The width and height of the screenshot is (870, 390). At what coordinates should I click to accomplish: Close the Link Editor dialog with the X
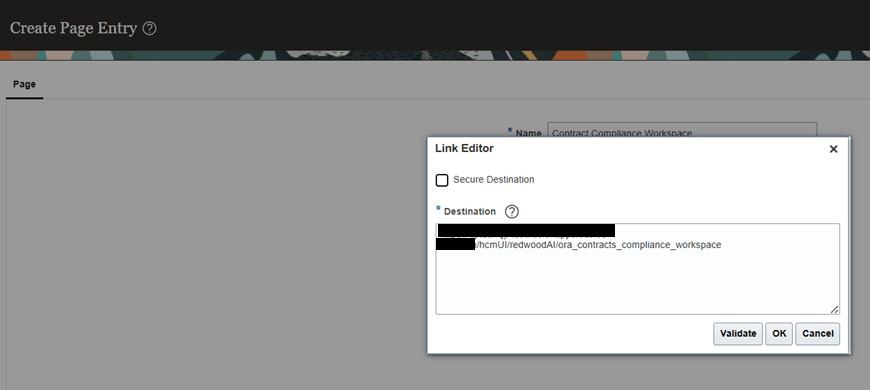(x=833, y=149)
